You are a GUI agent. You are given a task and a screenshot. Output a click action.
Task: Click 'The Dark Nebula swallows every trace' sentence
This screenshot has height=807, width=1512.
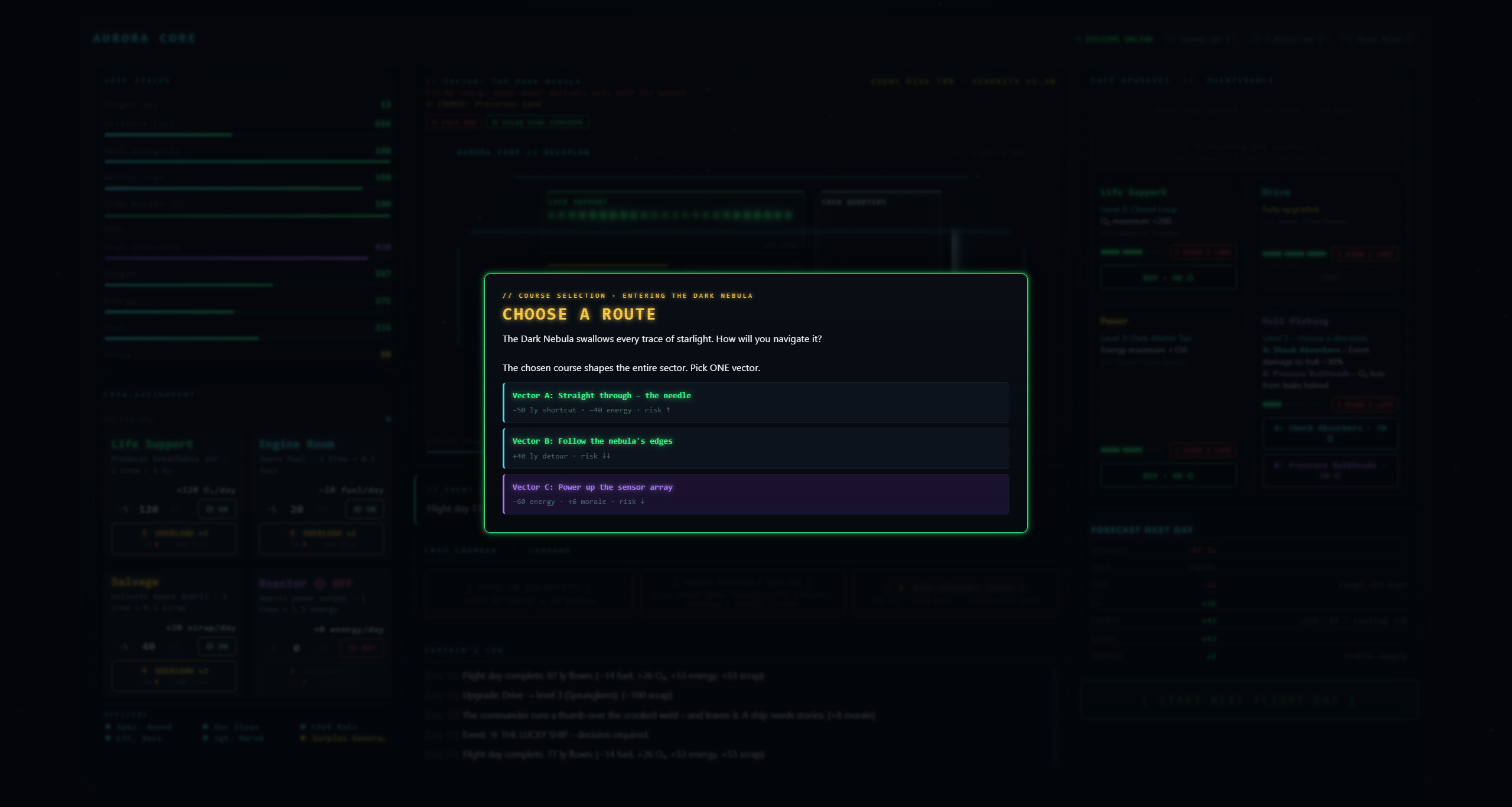point(661,339)
